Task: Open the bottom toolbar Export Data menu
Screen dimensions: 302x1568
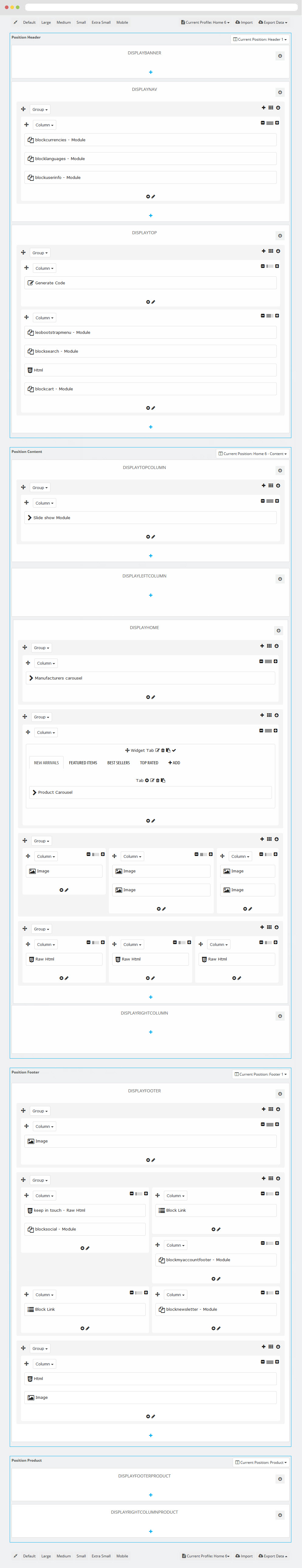Action: pos(273,1556)
